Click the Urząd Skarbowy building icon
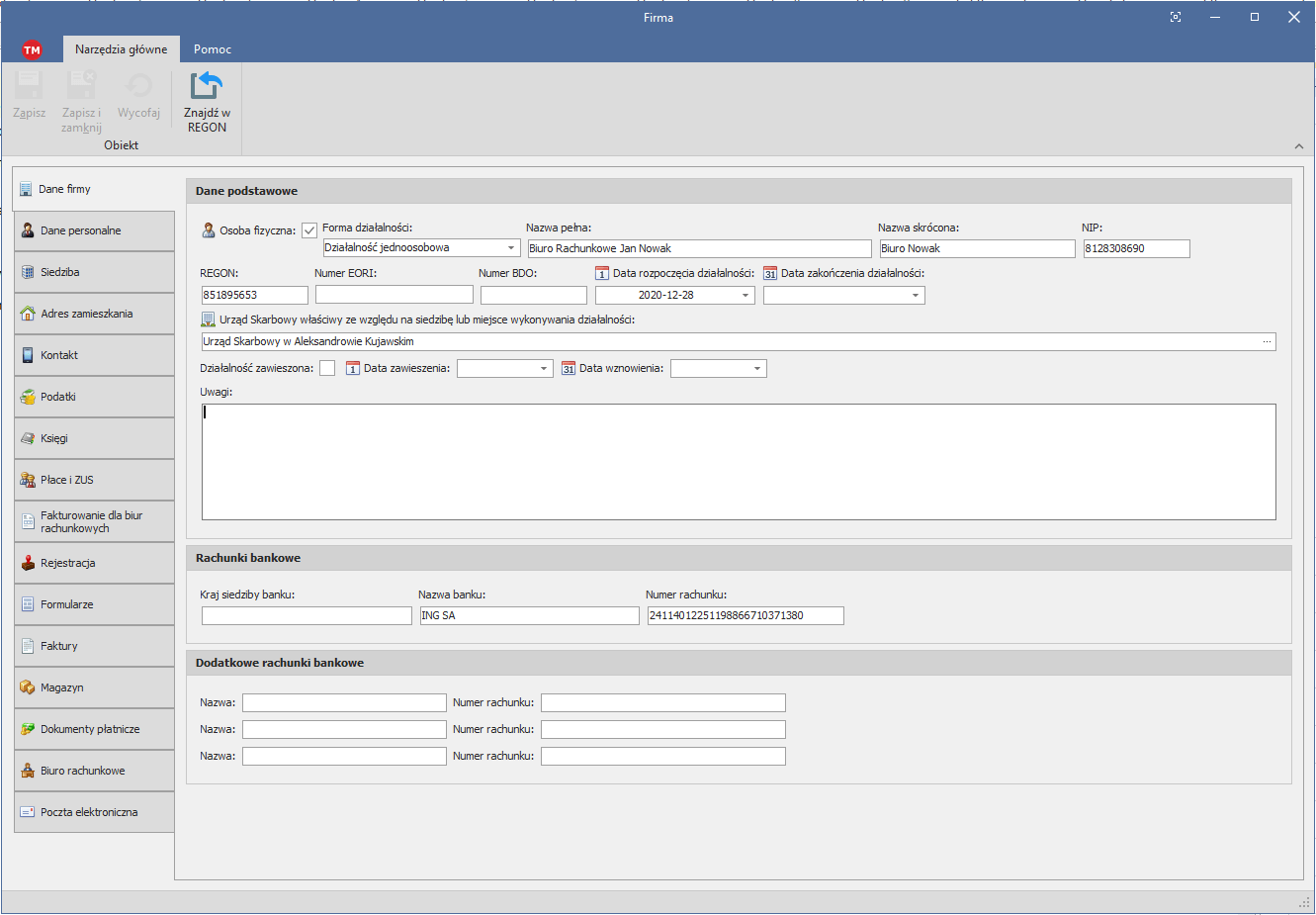This screenshot has height=915, width=1316. pos(208,320)
